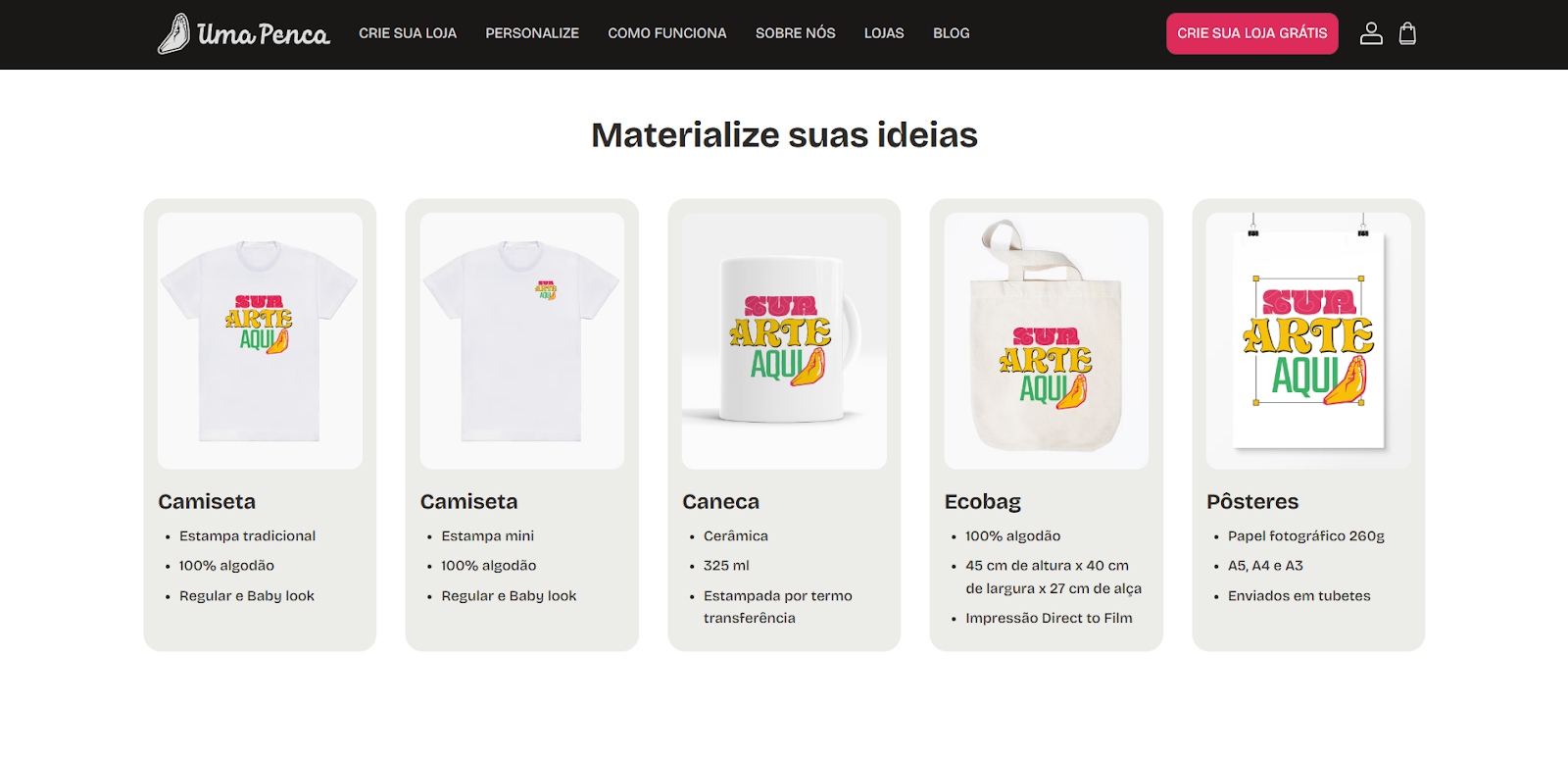Open the CRIE SUA LOJA menu

pyautogui.click(x=408, y=33)
